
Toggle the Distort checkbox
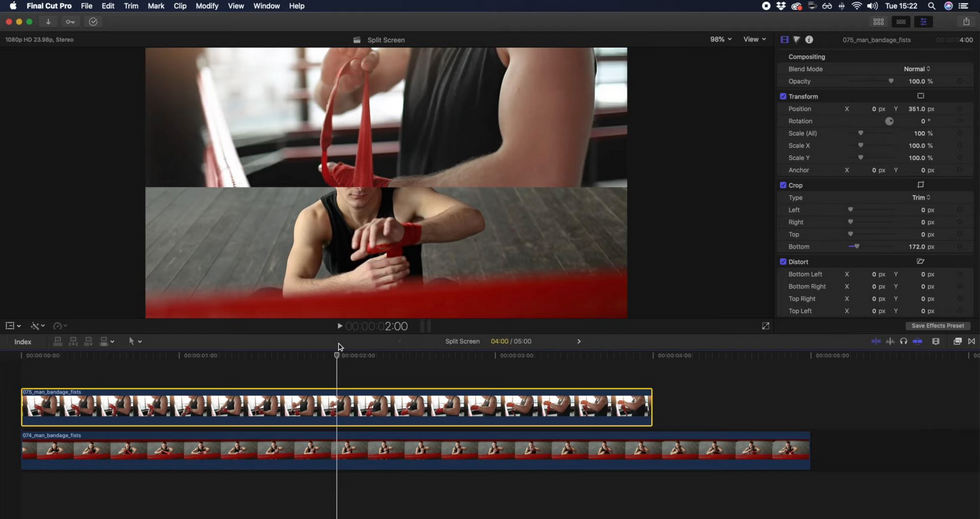click(x=783, y=262)
